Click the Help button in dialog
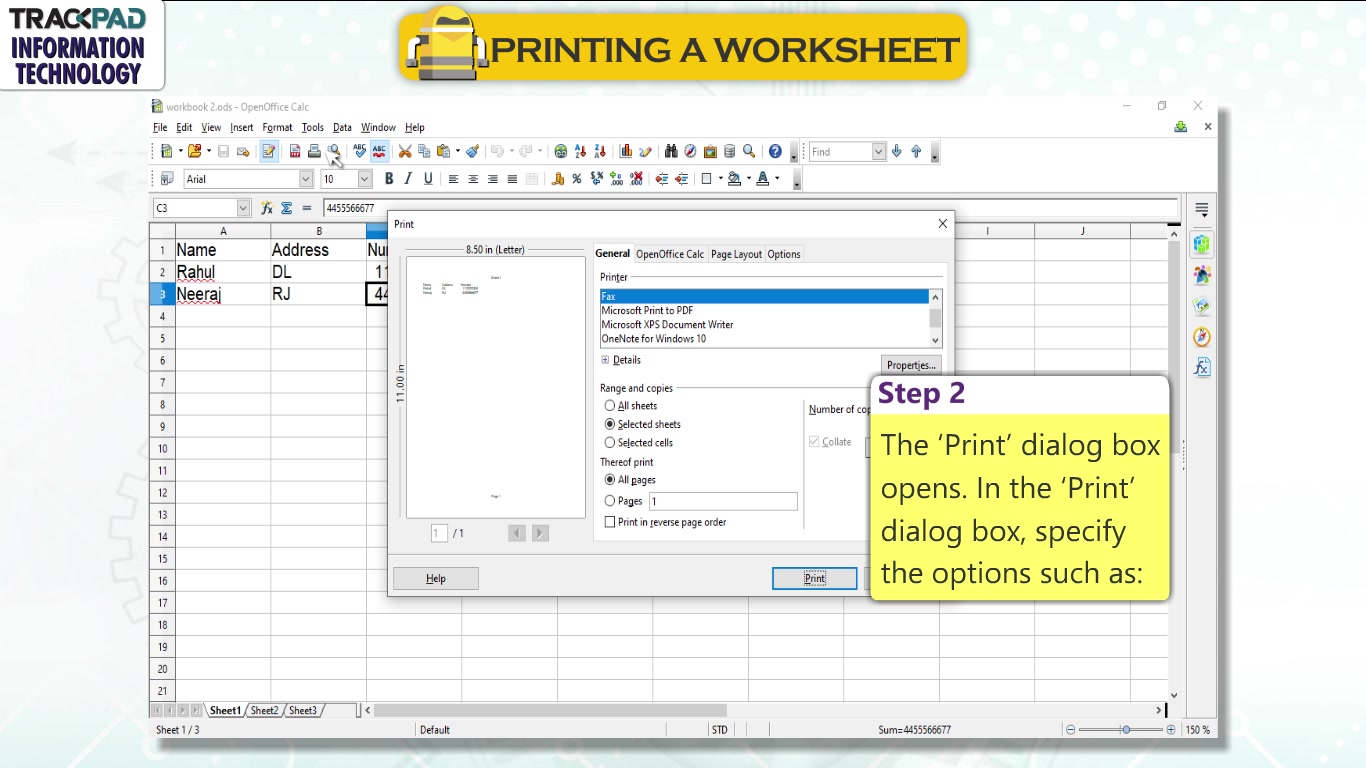Image resolution: width=1366 pixels, height=768 pixels. (x=436, y=578)
